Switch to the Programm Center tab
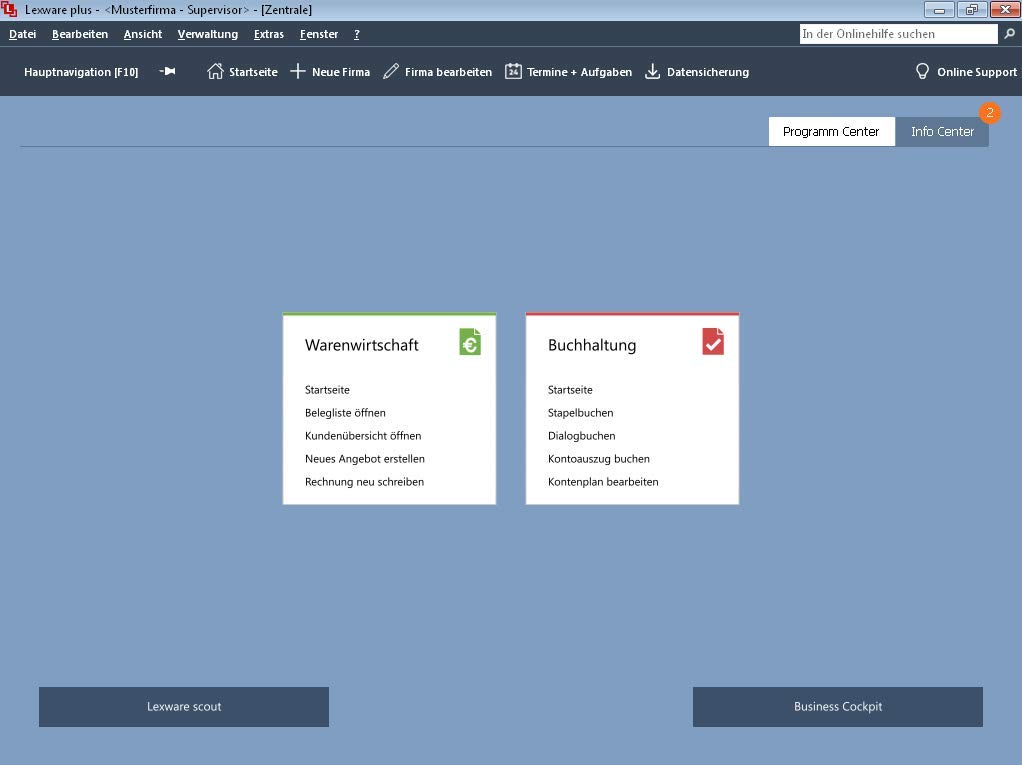The image size is (1022, 765). [831, 132]
